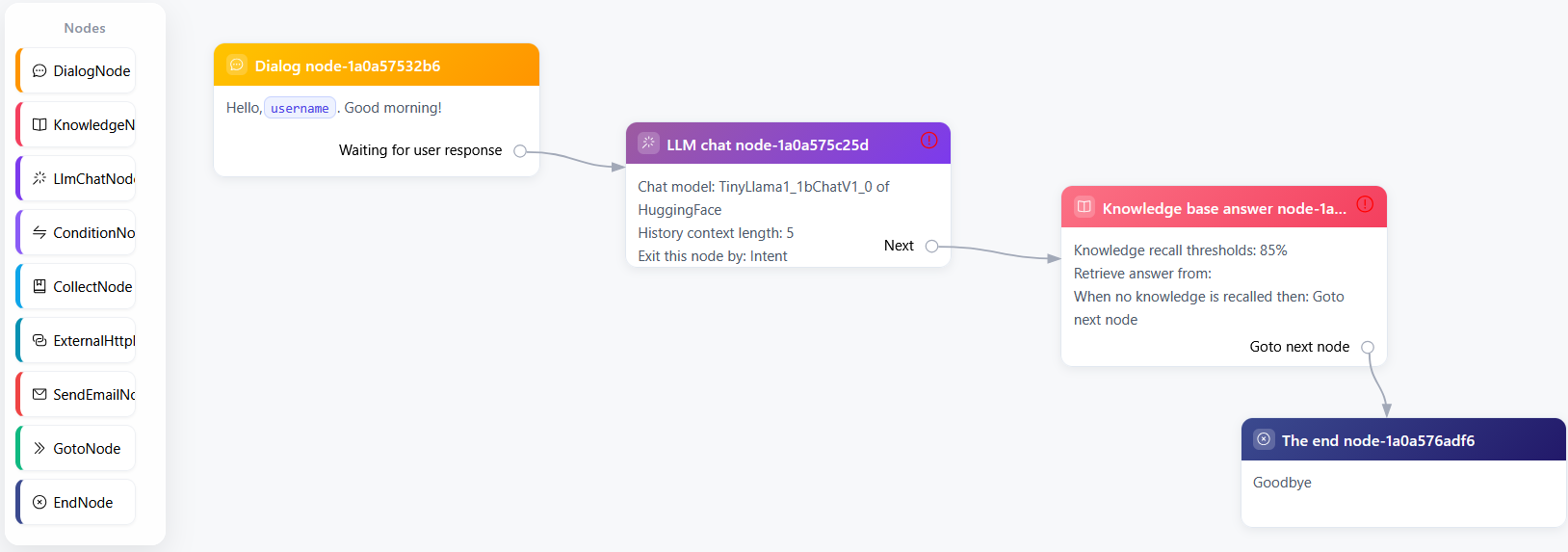The image size is (1568, 552).
Task: Select the EndNode palette item
Action: click(x=76, y=503)
